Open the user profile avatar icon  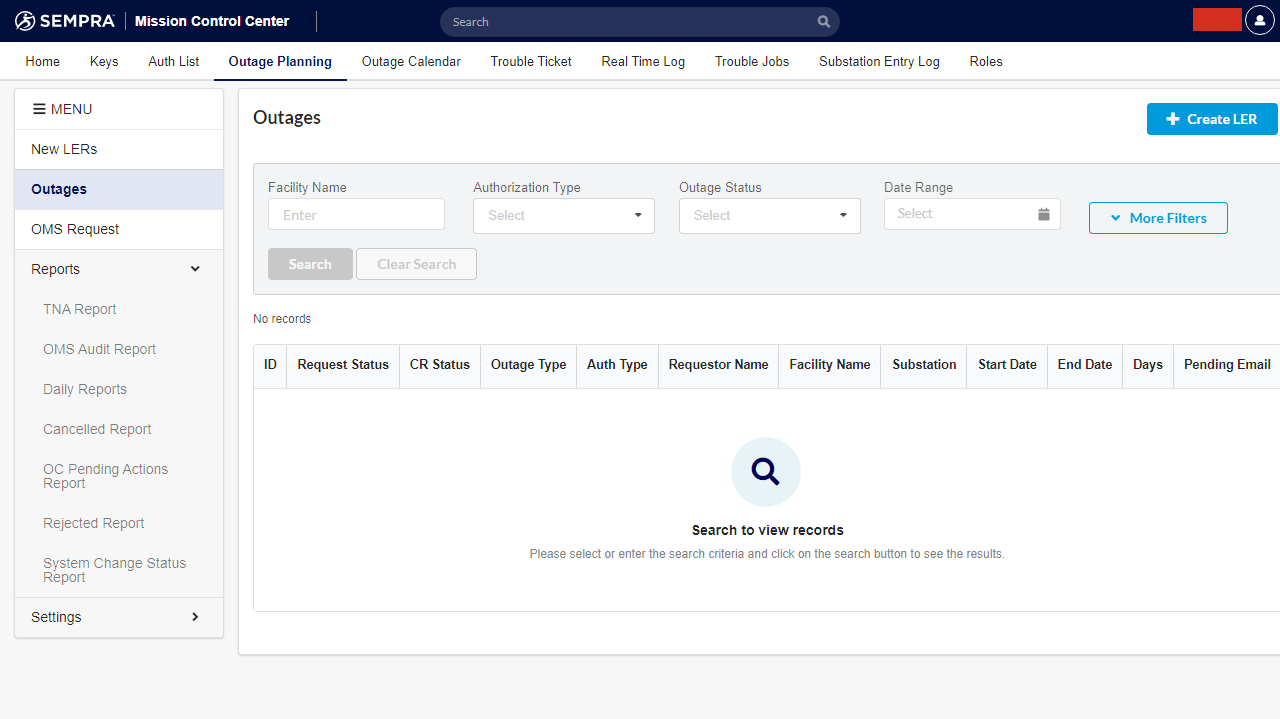(1259, 21)
